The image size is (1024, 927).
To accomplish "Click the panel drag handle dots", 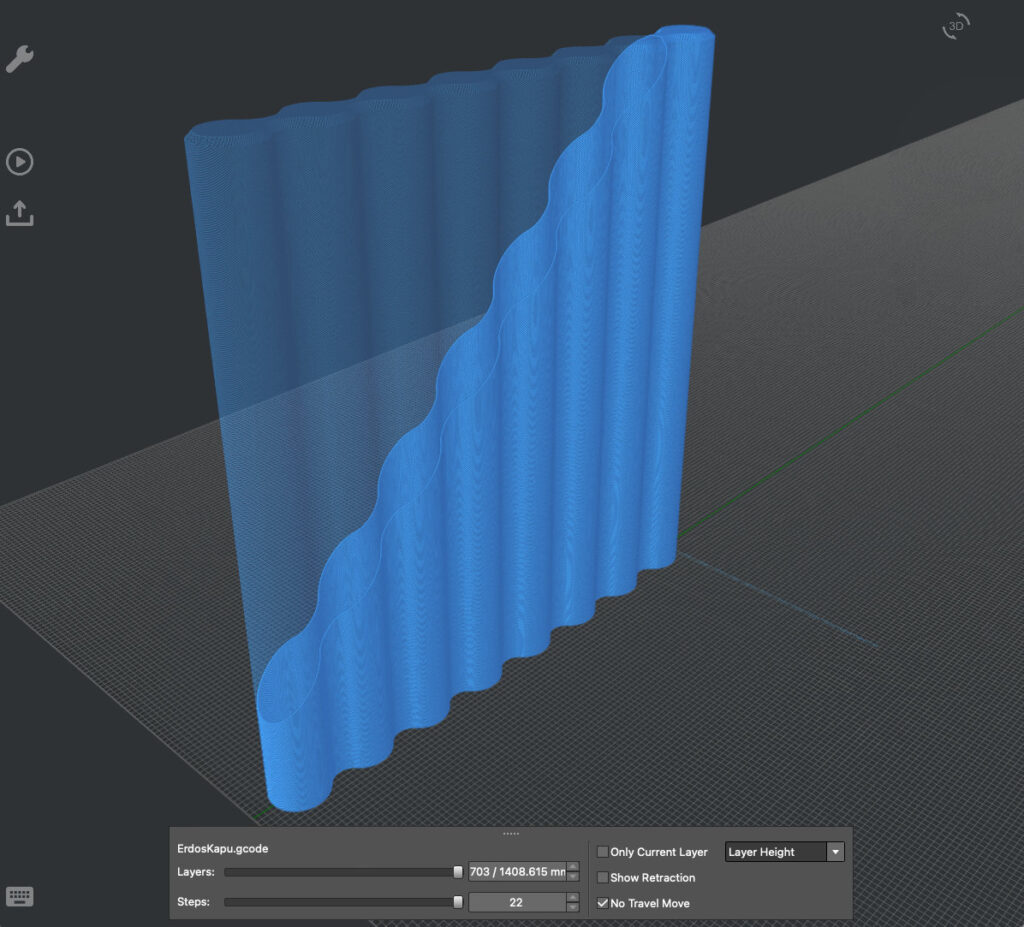I will pos(511,834).
